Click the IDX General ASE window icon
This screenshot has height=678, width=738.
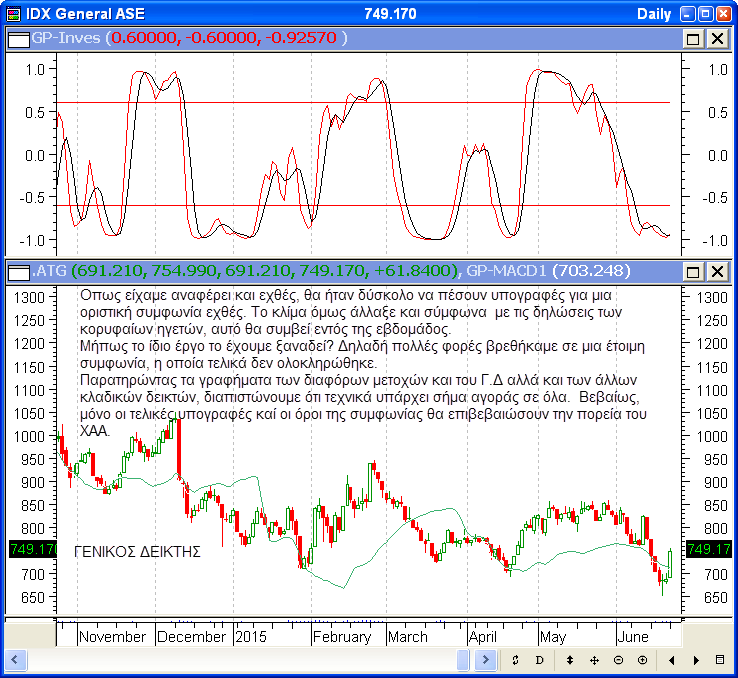(x=14, y=14)
